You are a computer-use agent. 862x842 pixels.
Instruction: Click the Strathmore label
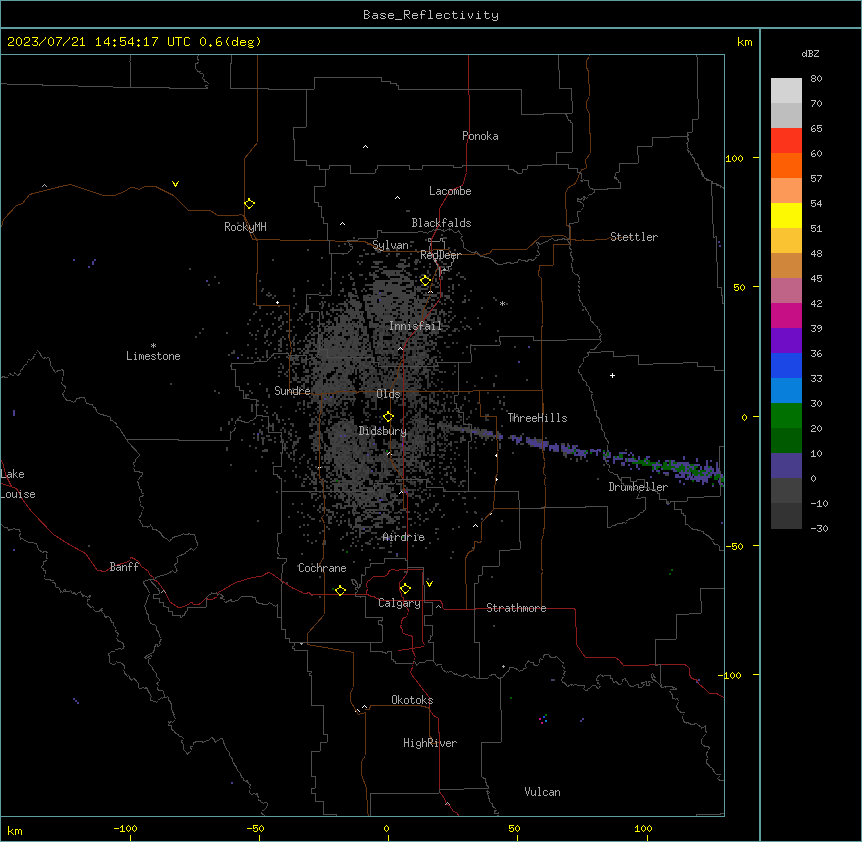pyautogui.click(x=516, y=608)
